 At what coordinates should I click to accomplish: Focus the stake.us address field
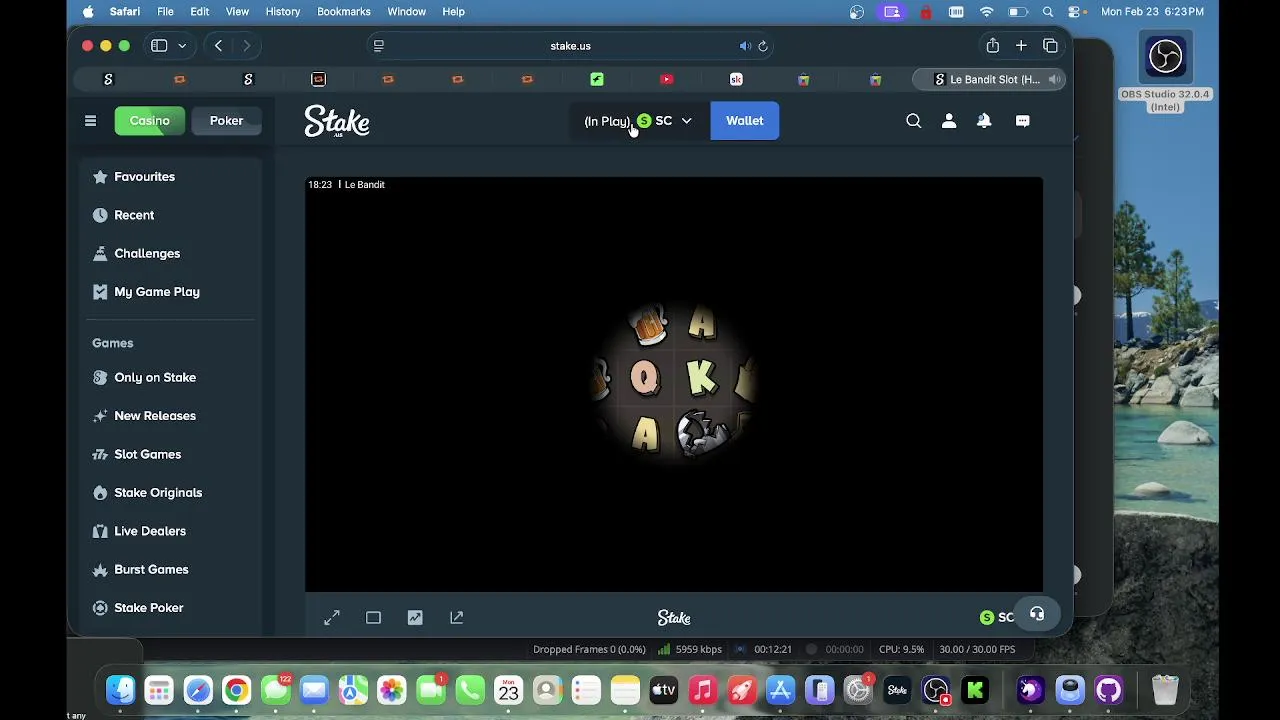click(570, 46)
